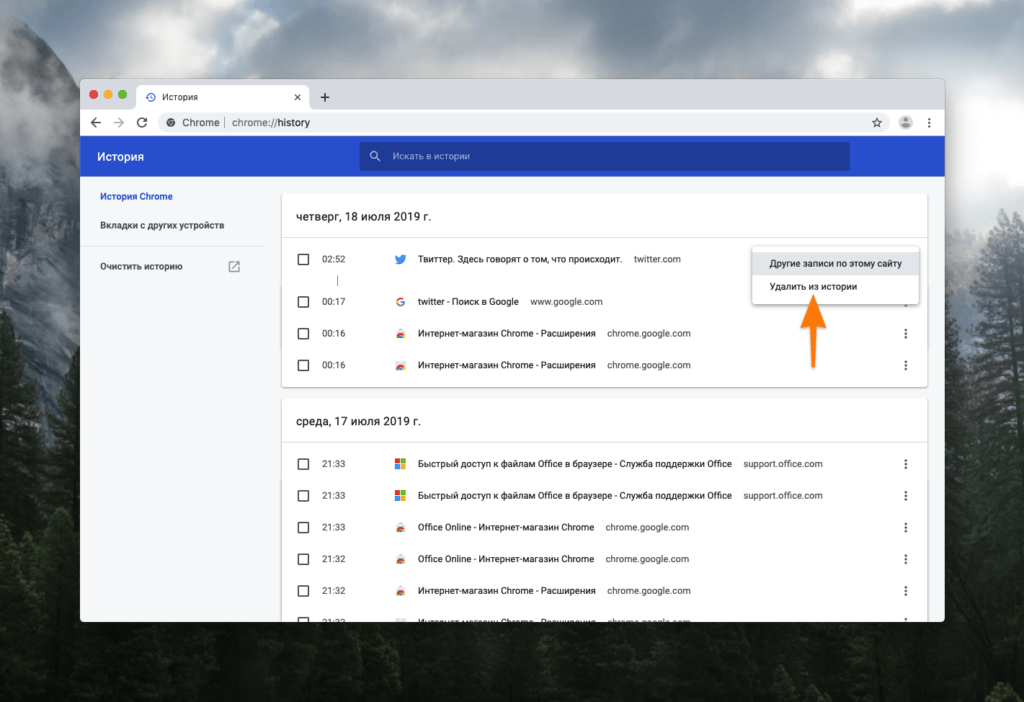Image resolution: width=1024 pixels, height=702 pixels.
Task: Click the История page header title
Action: [x=121, y=157]
